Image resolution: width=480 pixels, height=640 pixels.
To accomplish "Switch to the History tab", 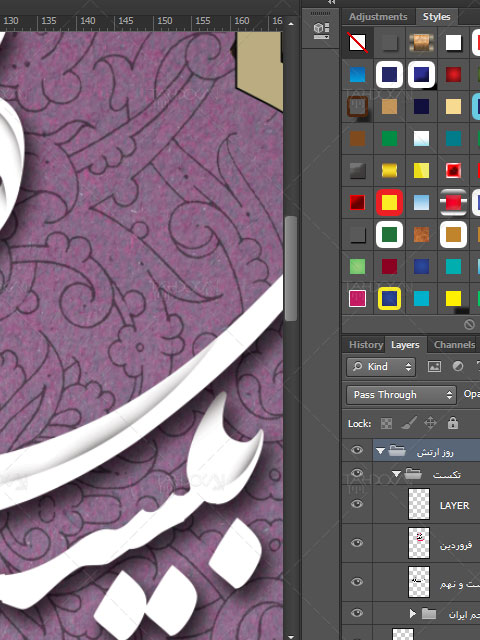I will 366,345.
